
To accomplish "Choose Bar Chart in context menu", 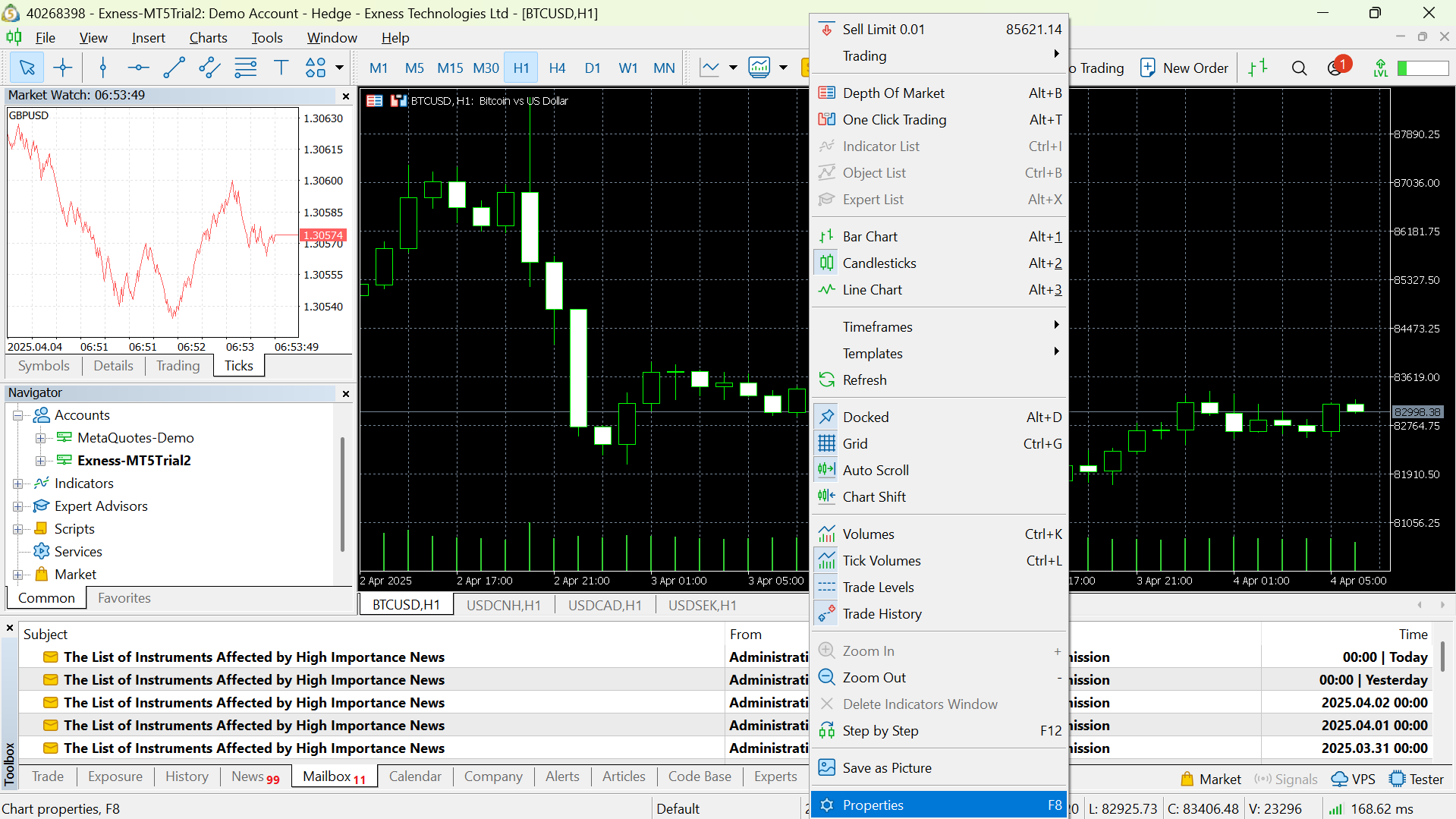I will click(x=939, y=236).
